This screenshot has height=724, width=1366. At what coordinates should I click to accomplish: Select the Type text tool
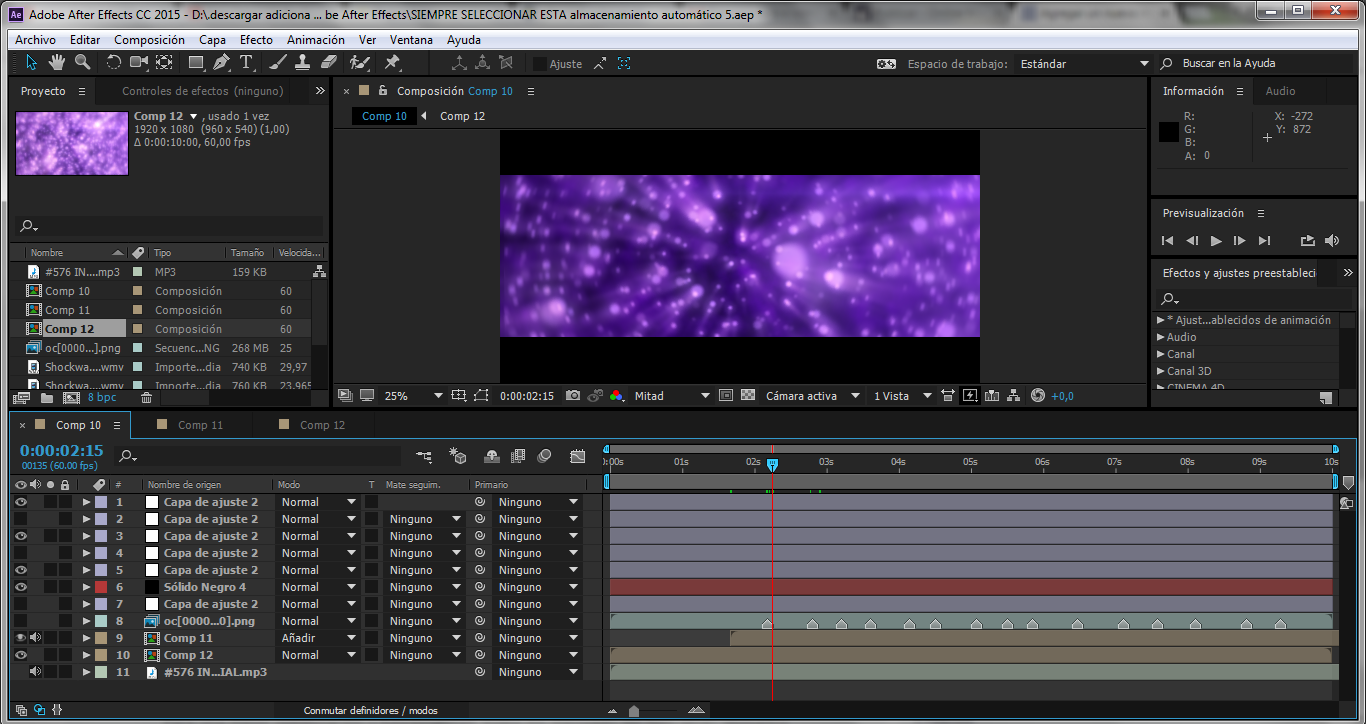click(x=246, y=63)
